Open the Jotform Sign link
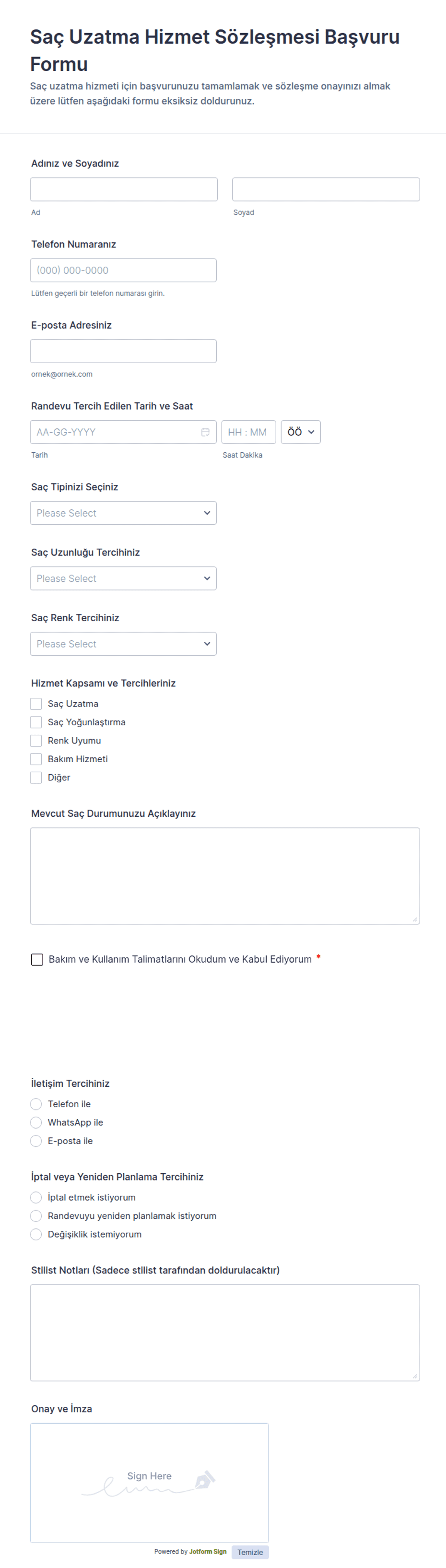The image size is (446, 1568). click(208, 1552)
